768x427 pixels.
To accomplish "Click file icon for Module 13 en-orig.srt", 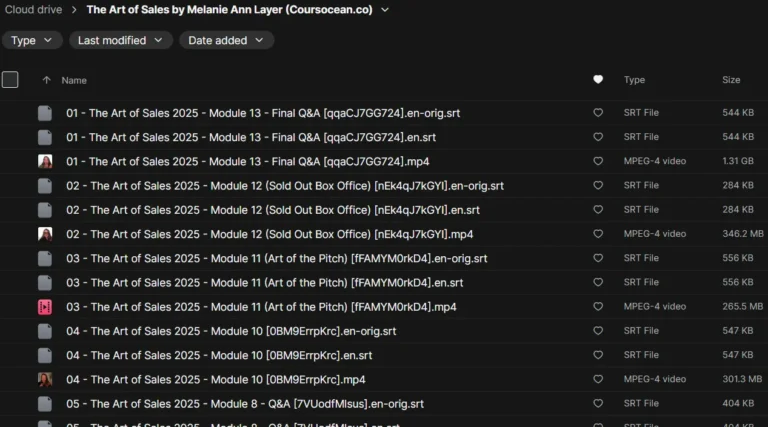I will click(45, 113).
